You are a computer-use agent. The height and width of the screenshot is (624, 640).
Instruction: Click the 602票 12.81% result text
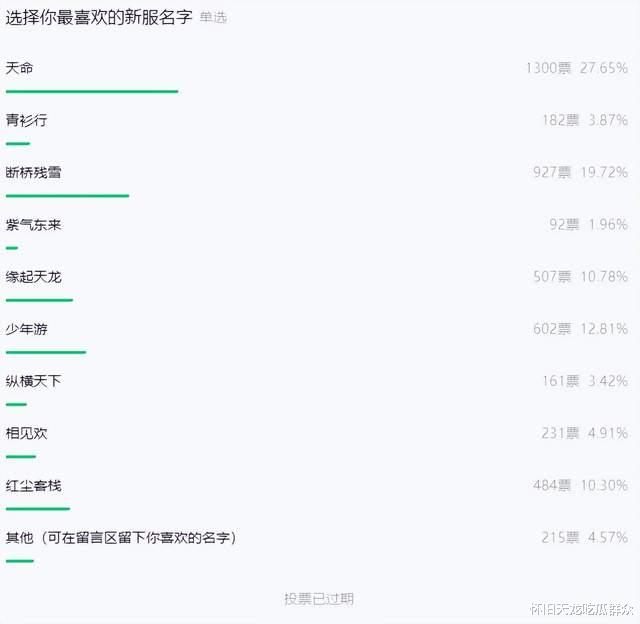tap(580, 329)
